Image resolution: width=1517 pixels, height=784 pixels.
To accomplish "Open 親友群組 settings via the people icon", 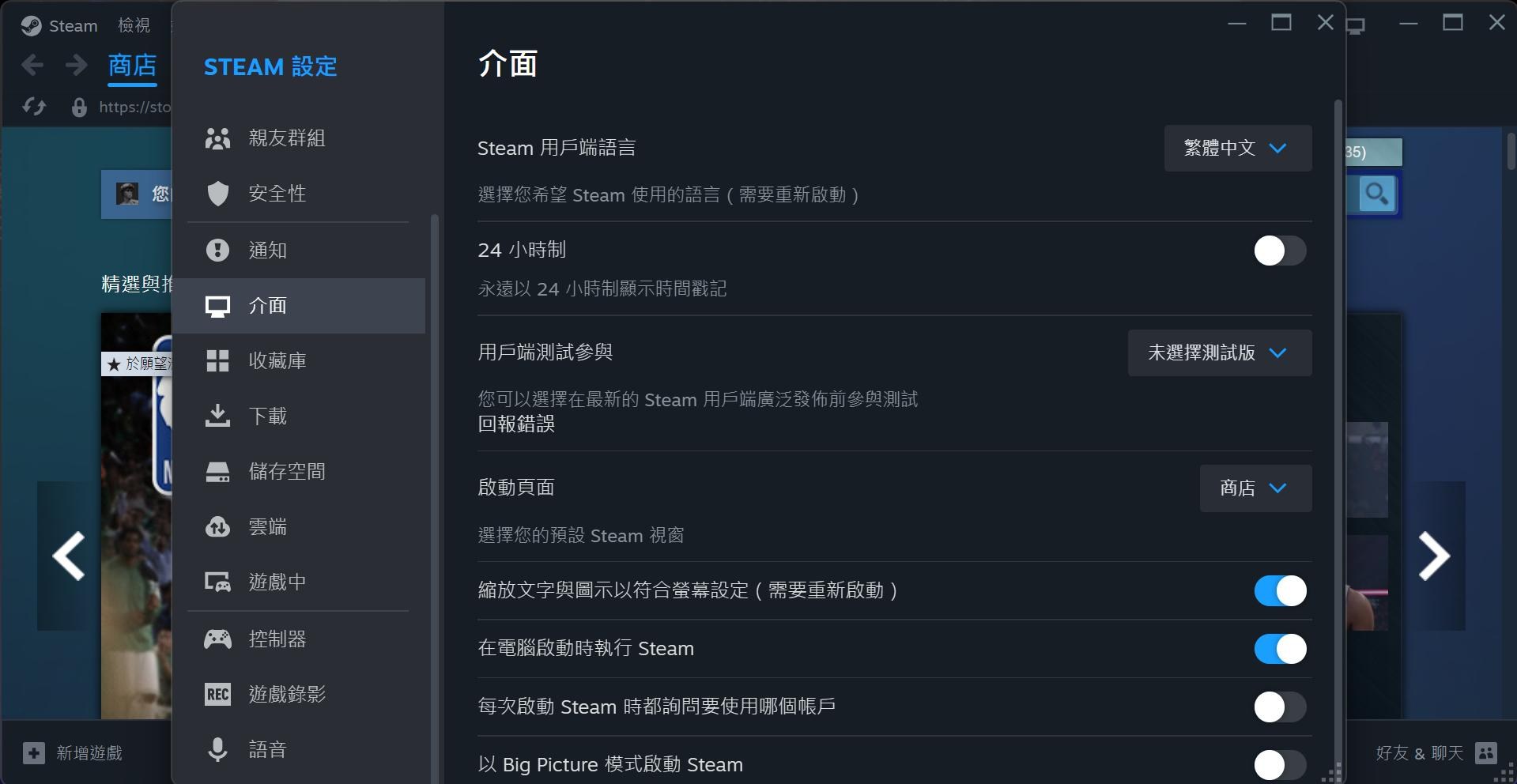I will point(217,138).
